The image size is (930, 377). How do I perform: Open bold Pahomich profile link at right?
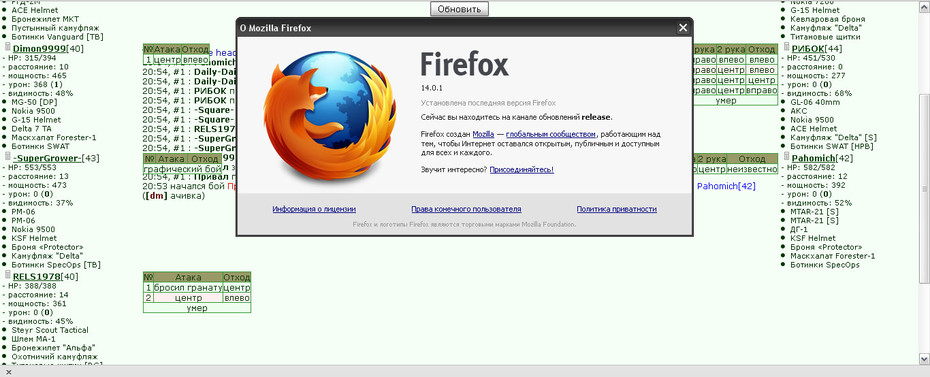click(x=813, y=158)
